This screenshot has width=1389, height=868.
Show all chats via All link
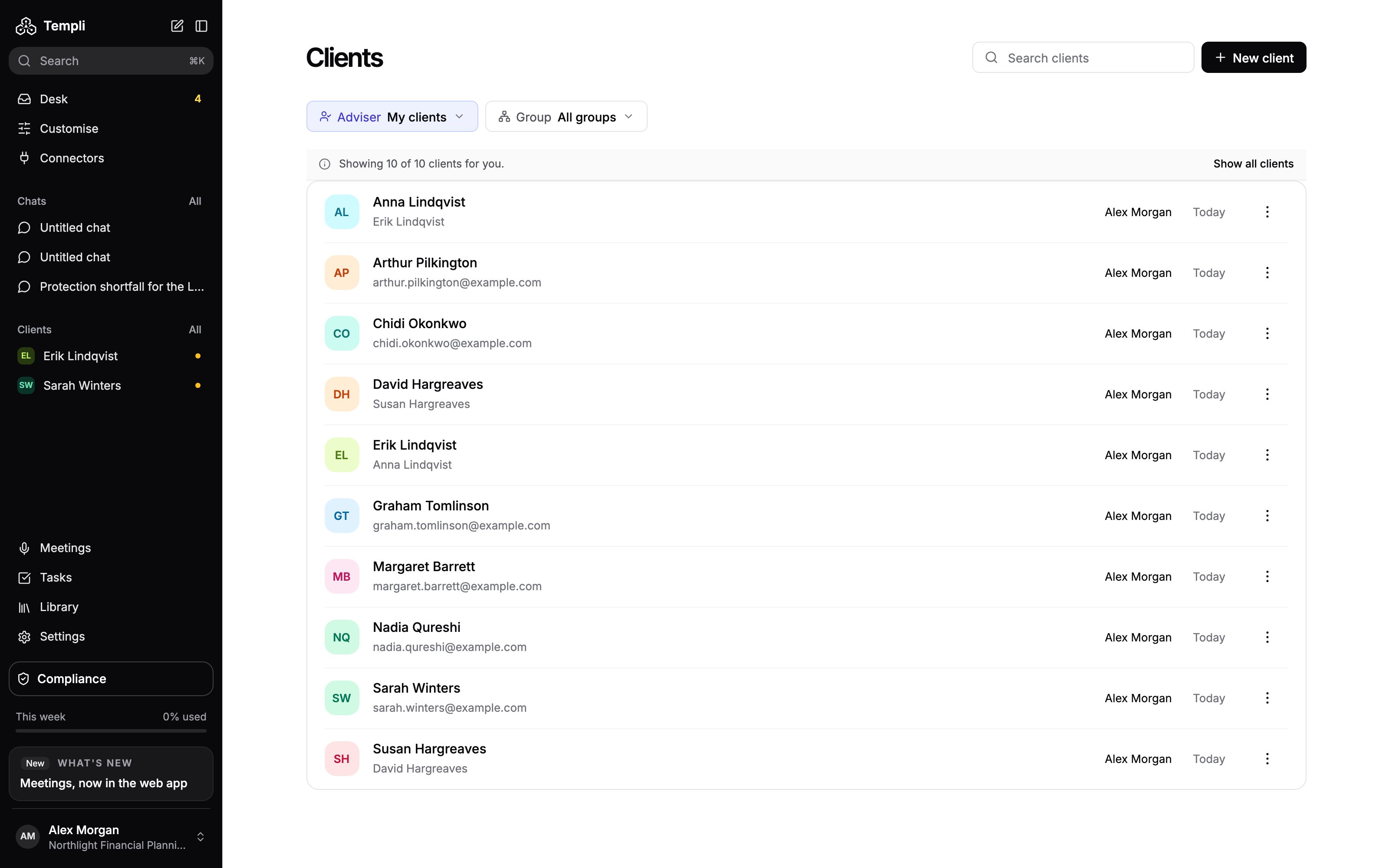pyautogui.click(x=195, y=201)
